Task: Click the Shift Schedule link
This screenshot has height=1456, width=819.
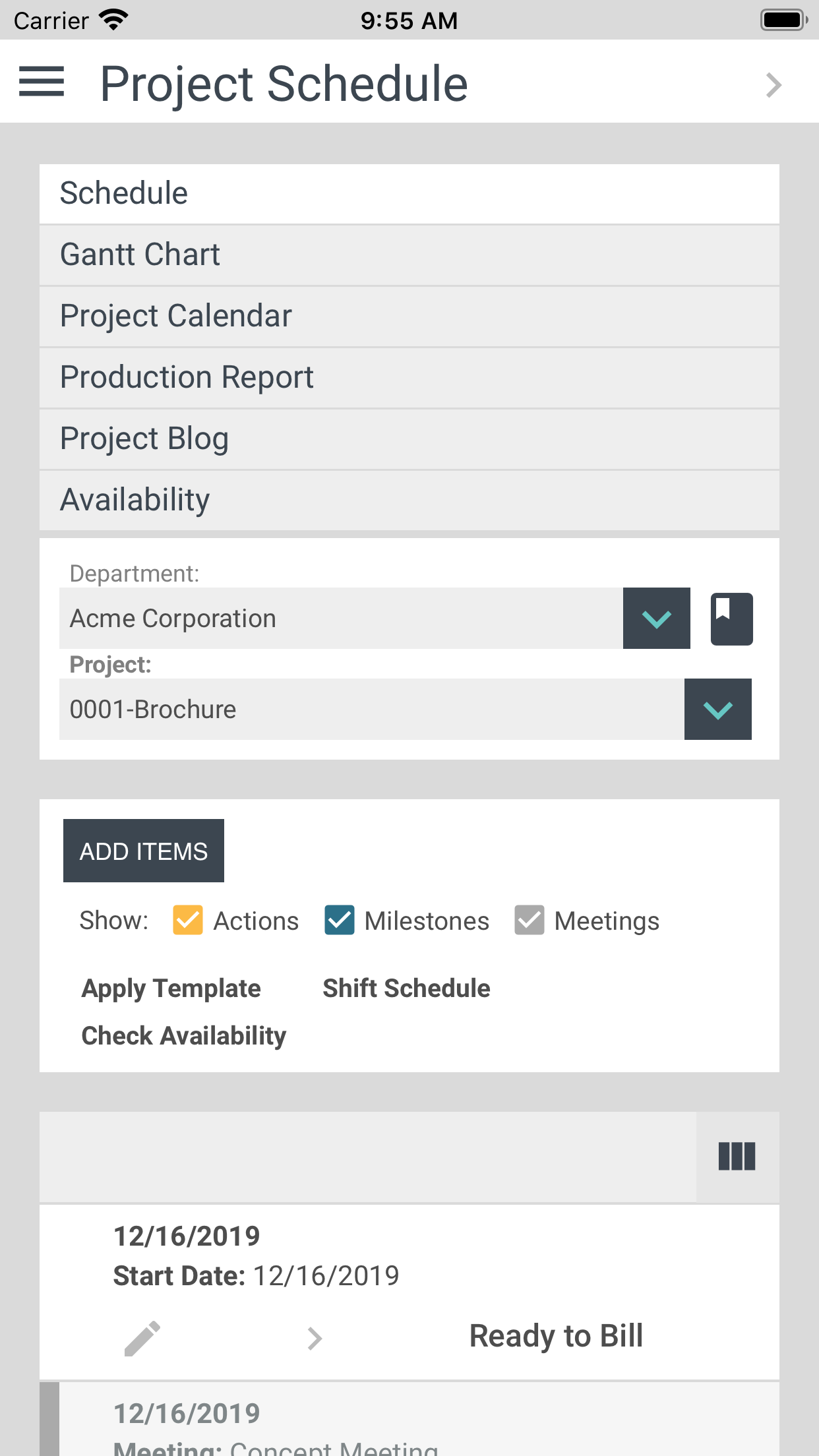Action: [406, 988]
